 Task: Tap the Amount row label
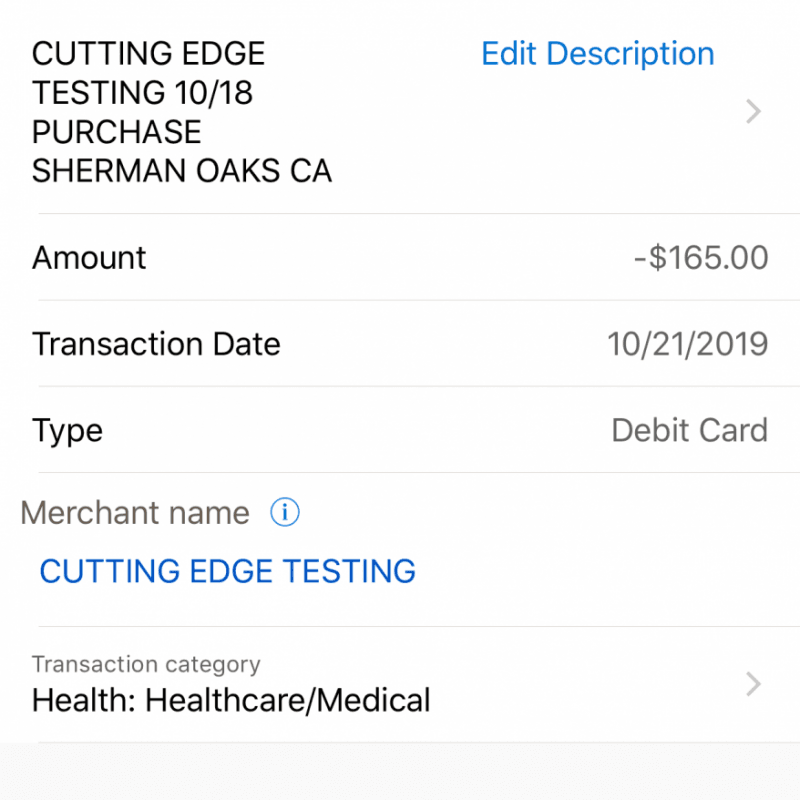click(89, 257)
